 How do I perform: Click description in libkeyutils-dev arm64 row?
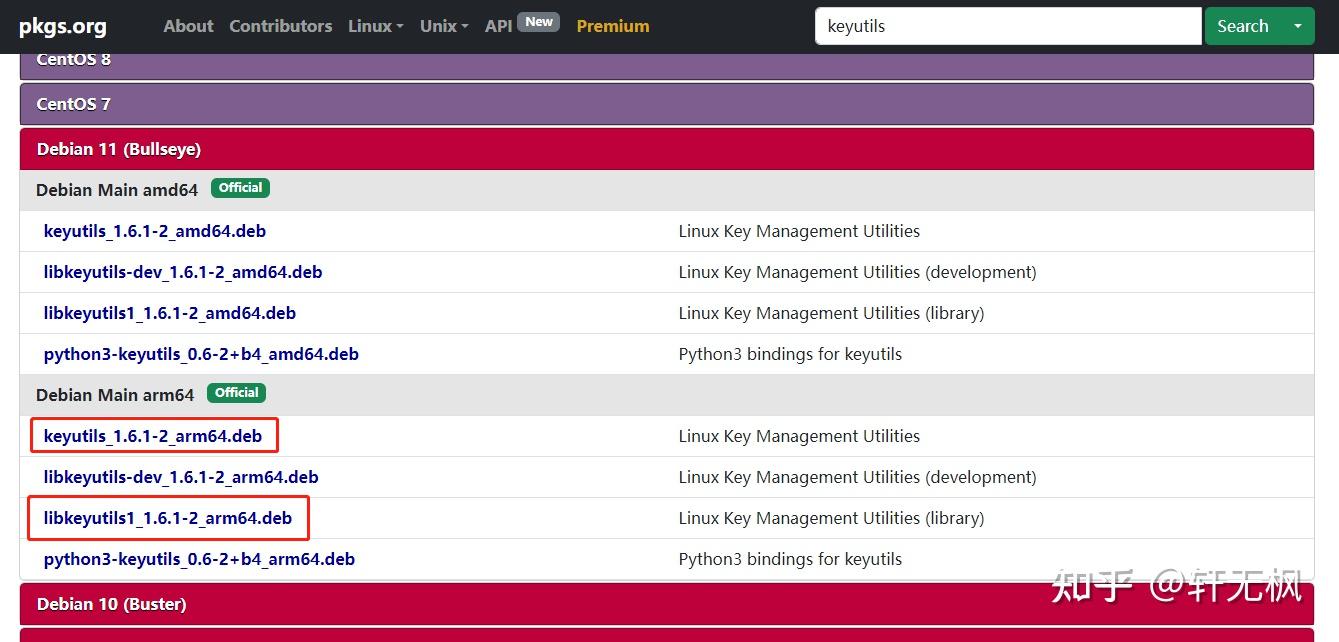857,477
